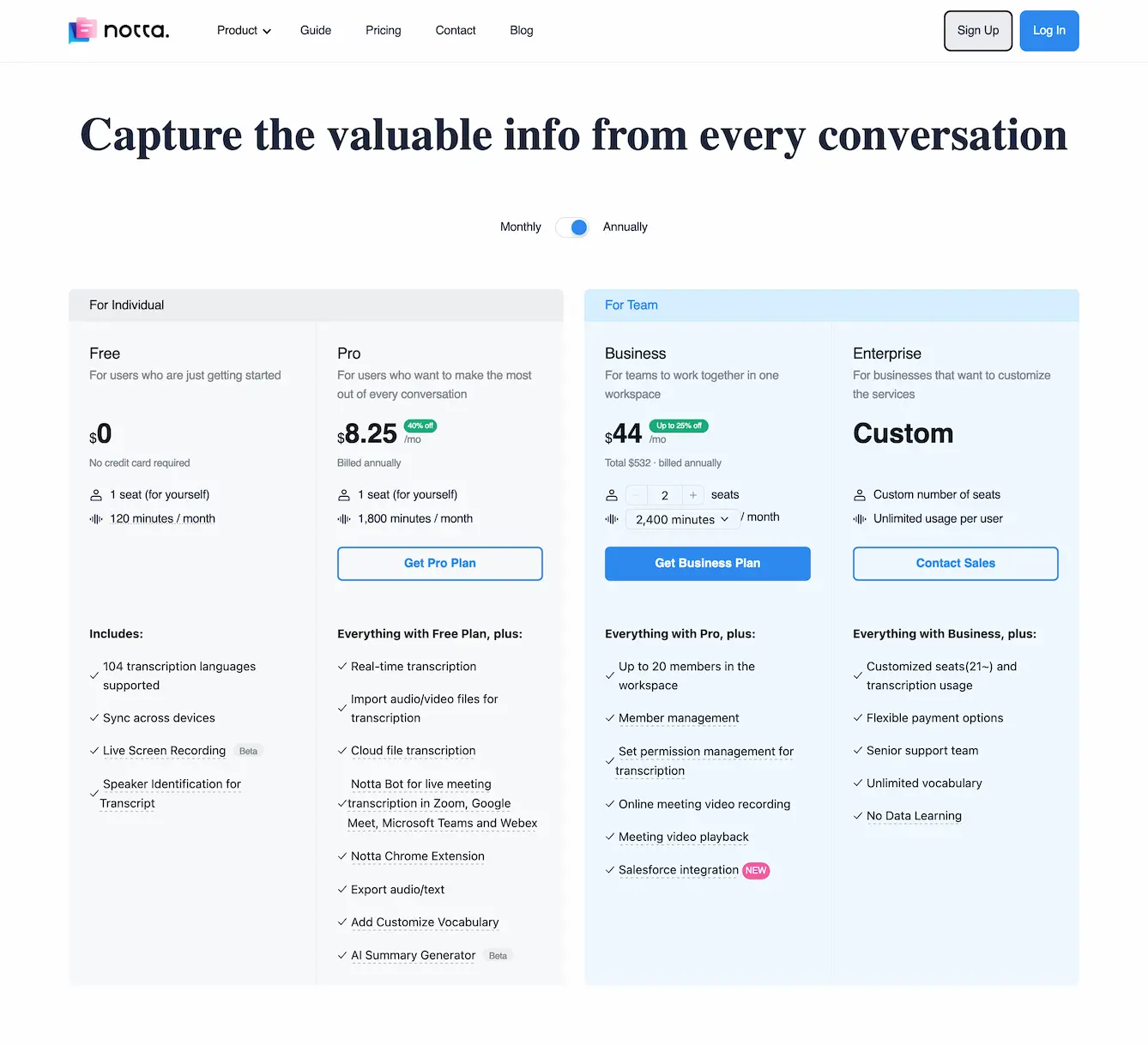Switch billing from Annually to Monthly
Image resolution: width=1148 pixels, height=1046 pixels.
pos(572,227)
